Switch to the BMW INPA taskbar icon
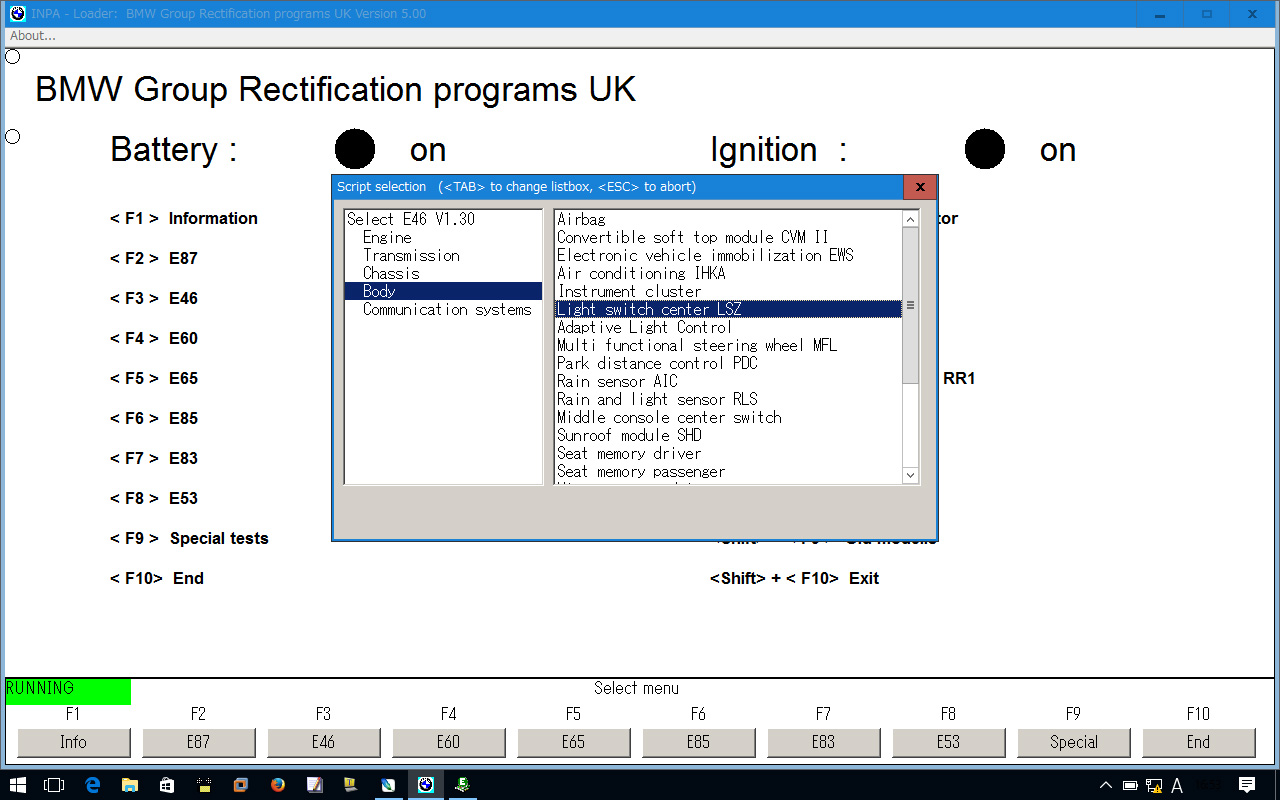 coord(425,785)
